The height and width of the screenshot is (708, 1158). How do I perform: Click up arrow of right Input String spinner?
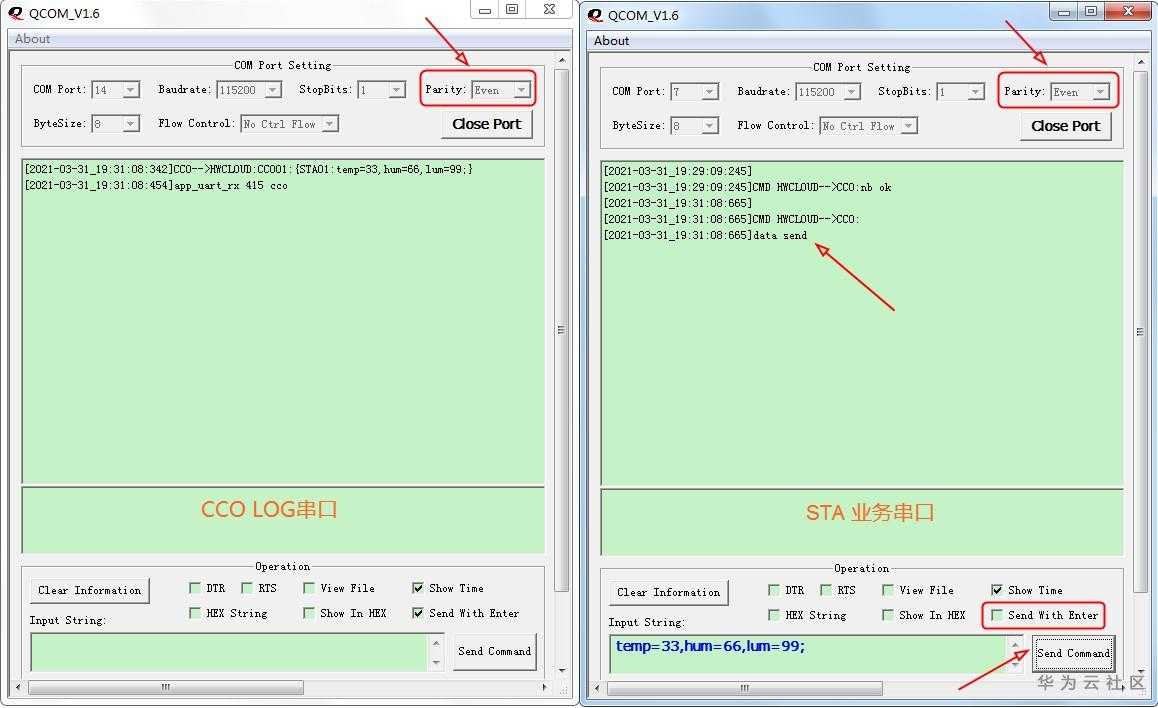[1015, 645]
